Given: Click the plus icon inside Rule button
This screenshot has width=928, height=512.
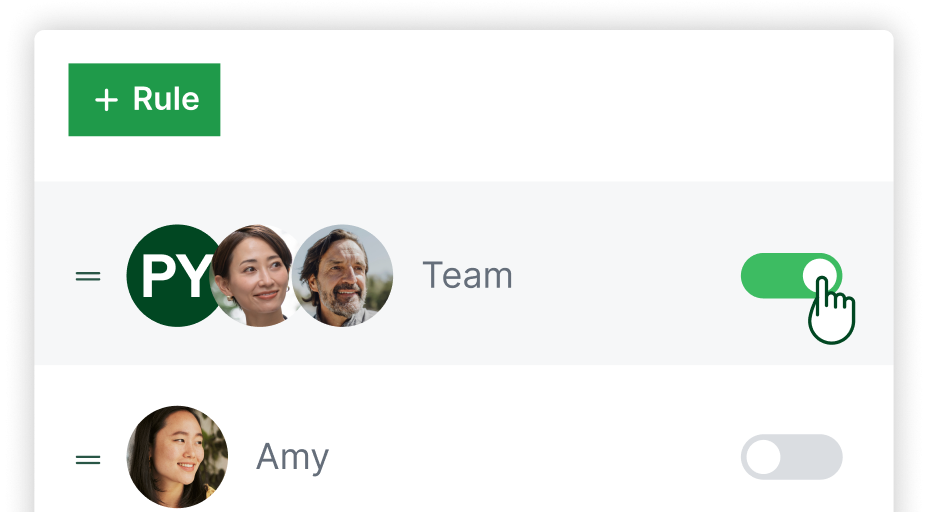Looking at the screenshot, I should [107, 100].
